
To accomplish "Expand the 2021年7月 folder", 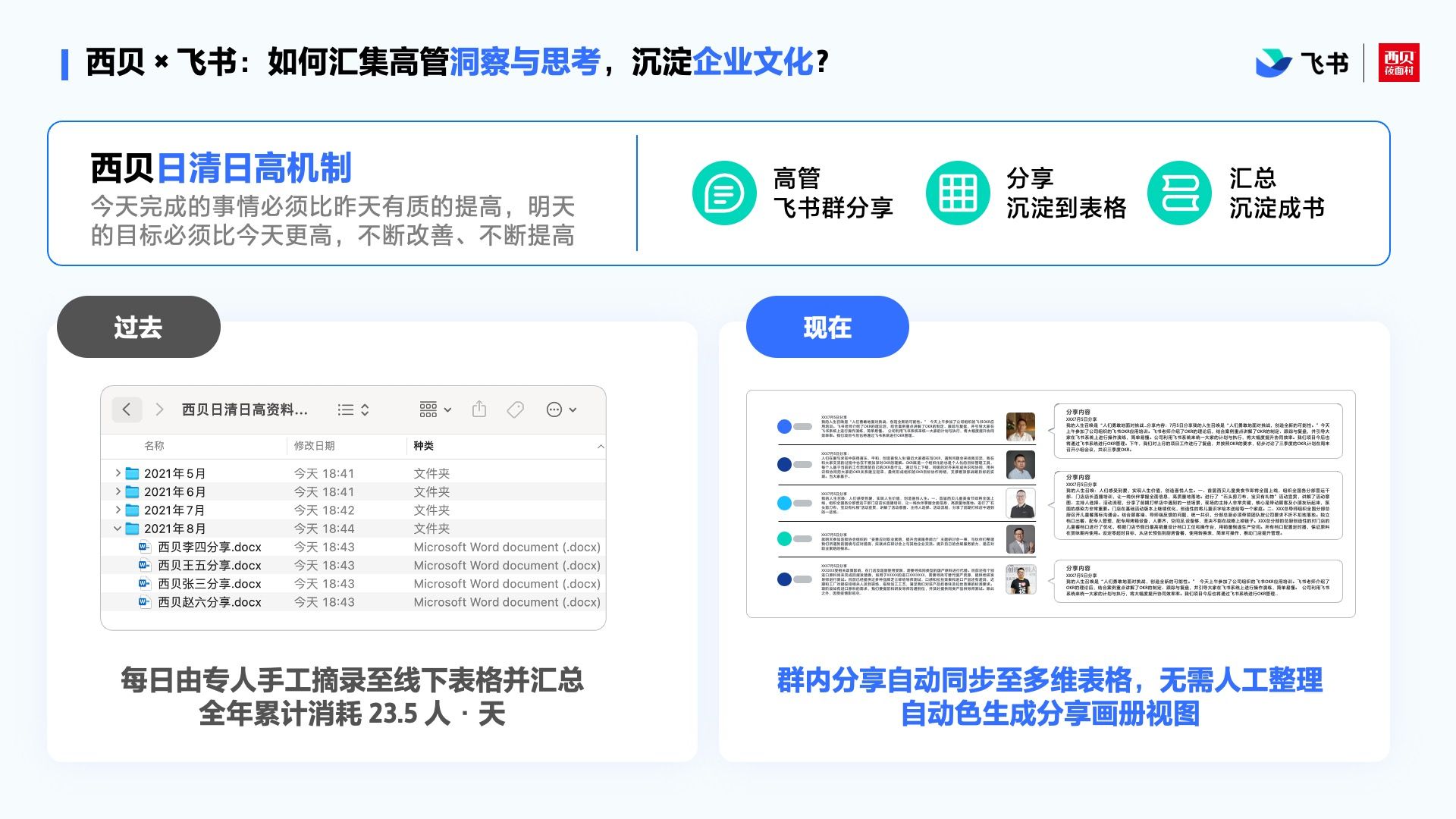I will pos(118,510).
